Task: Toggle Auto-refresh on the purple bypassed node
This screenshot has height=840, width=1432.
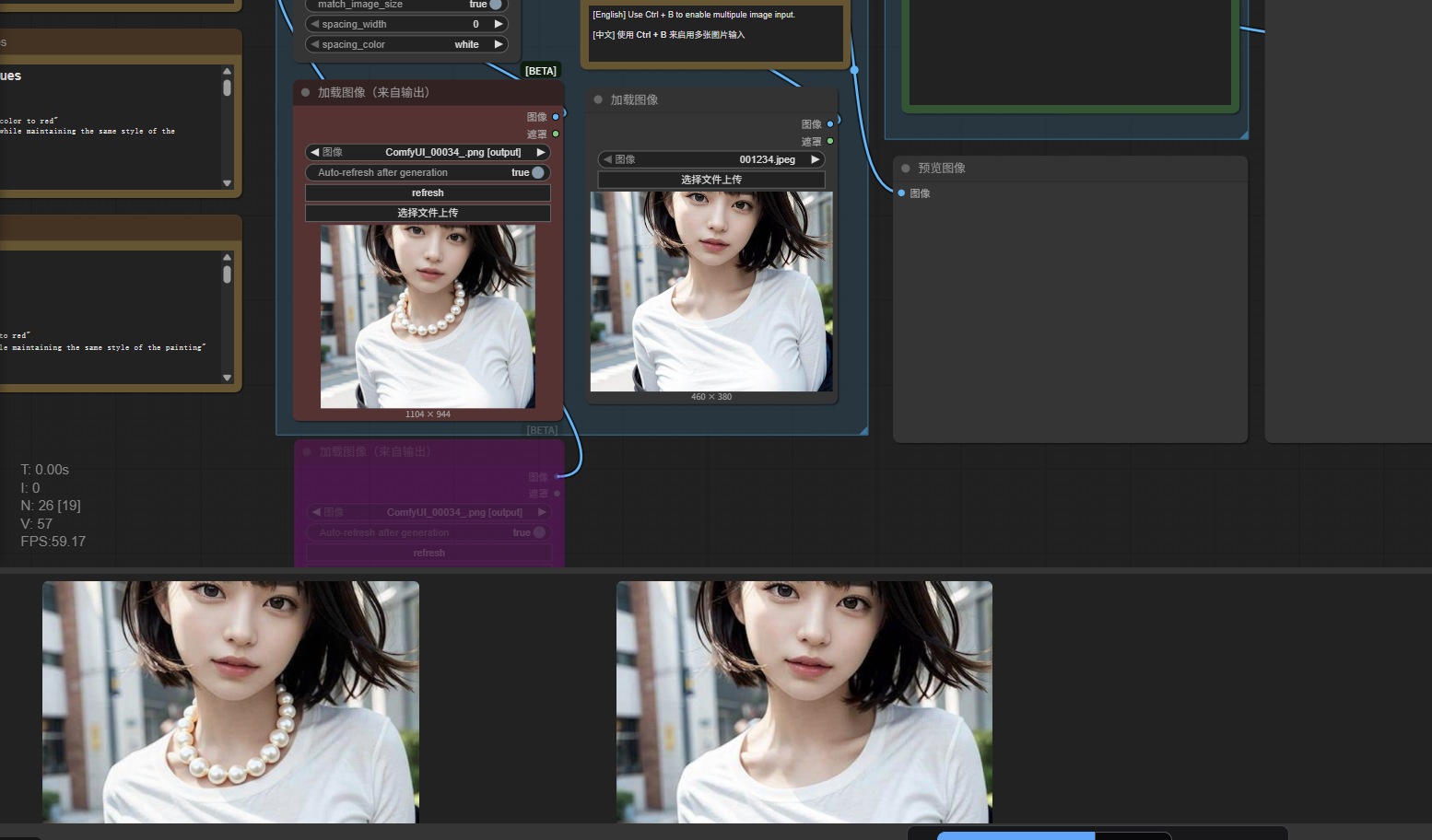Action: [x=539, y=532]
